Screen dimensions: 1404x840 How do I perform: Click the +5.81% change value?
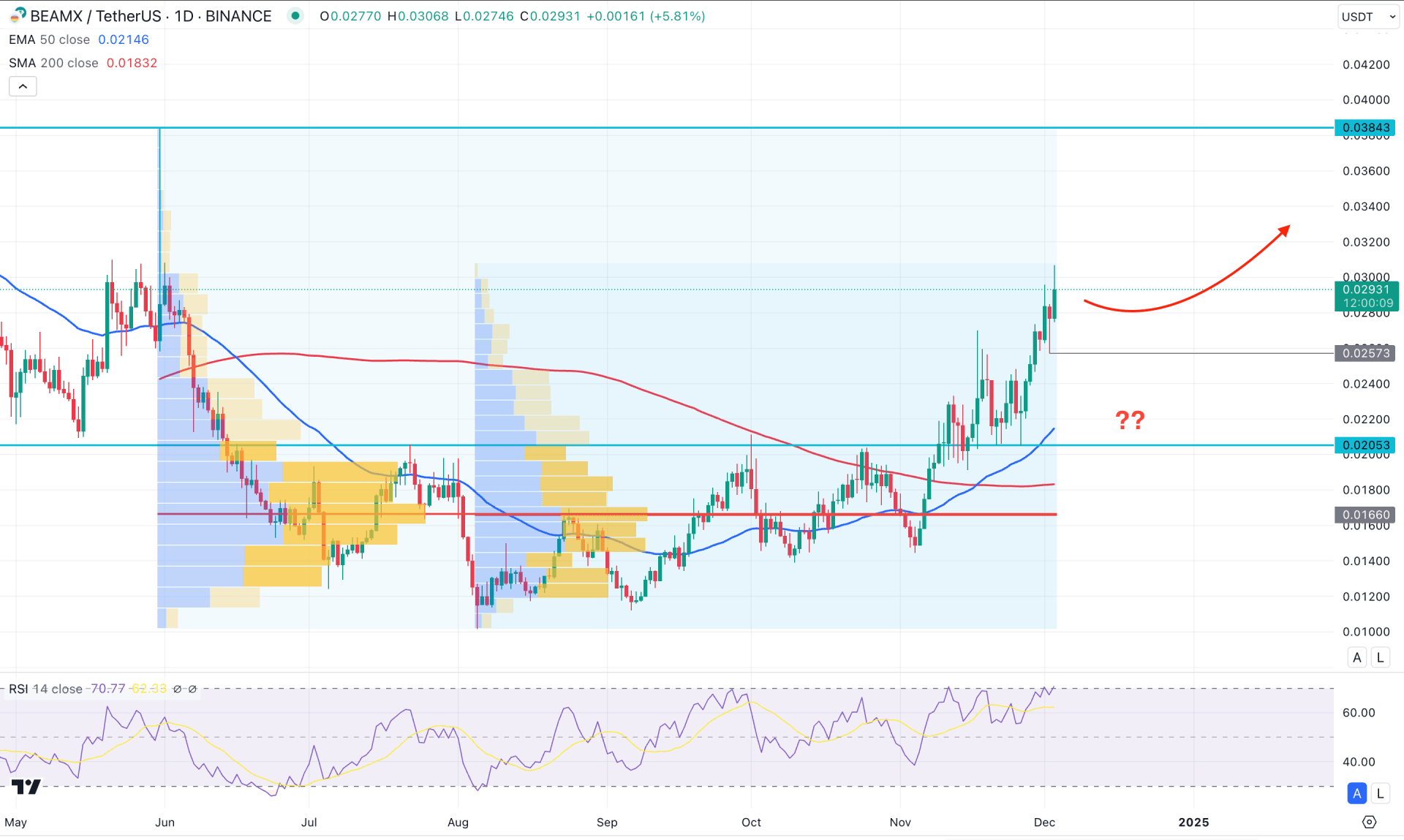pos(677,16)
